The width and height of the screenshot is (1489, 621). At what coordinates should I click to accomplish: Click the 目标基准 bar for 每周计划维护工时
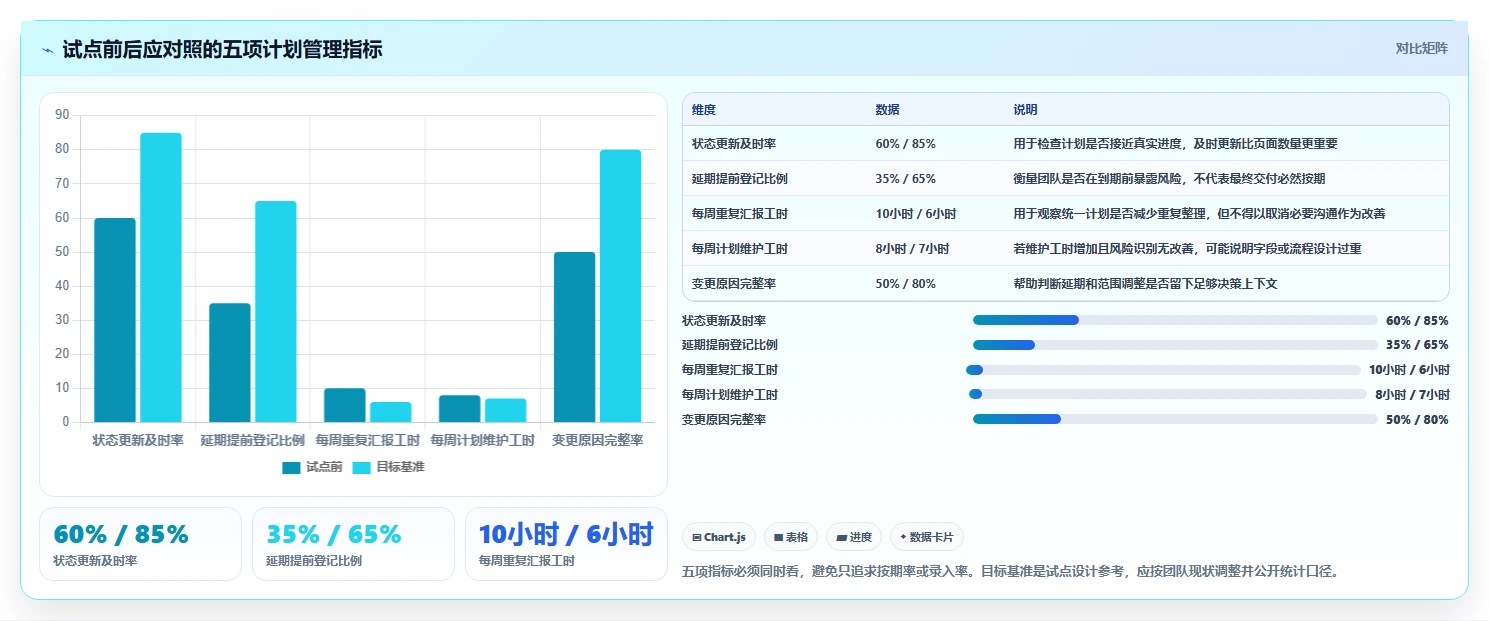point(506,410)
